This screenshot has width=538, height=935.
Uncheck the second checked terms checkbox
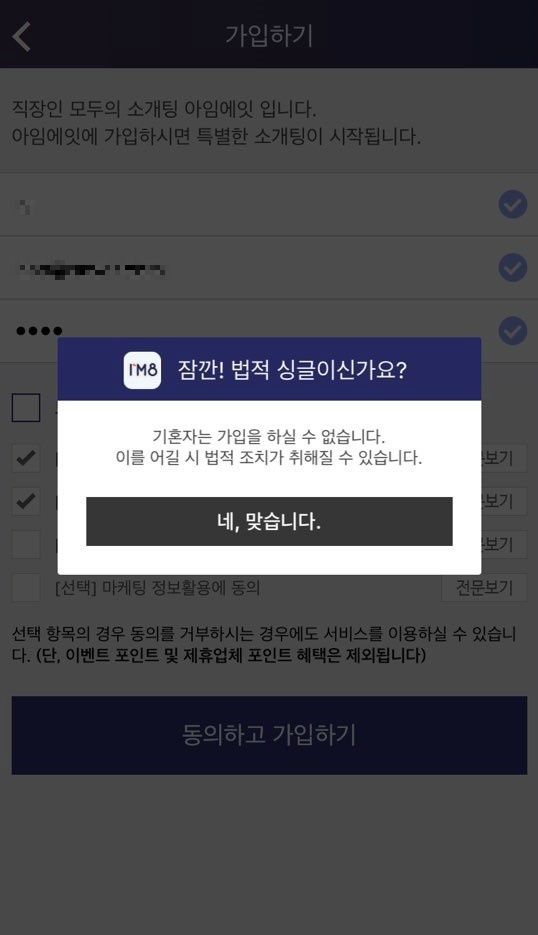[x=26, y=501]
